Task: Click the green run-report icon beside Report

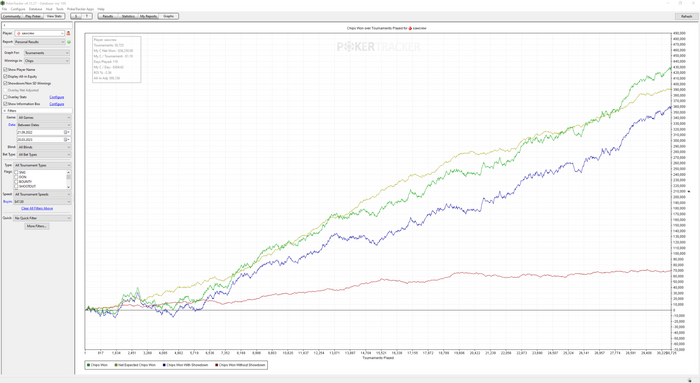Action: 69,42
